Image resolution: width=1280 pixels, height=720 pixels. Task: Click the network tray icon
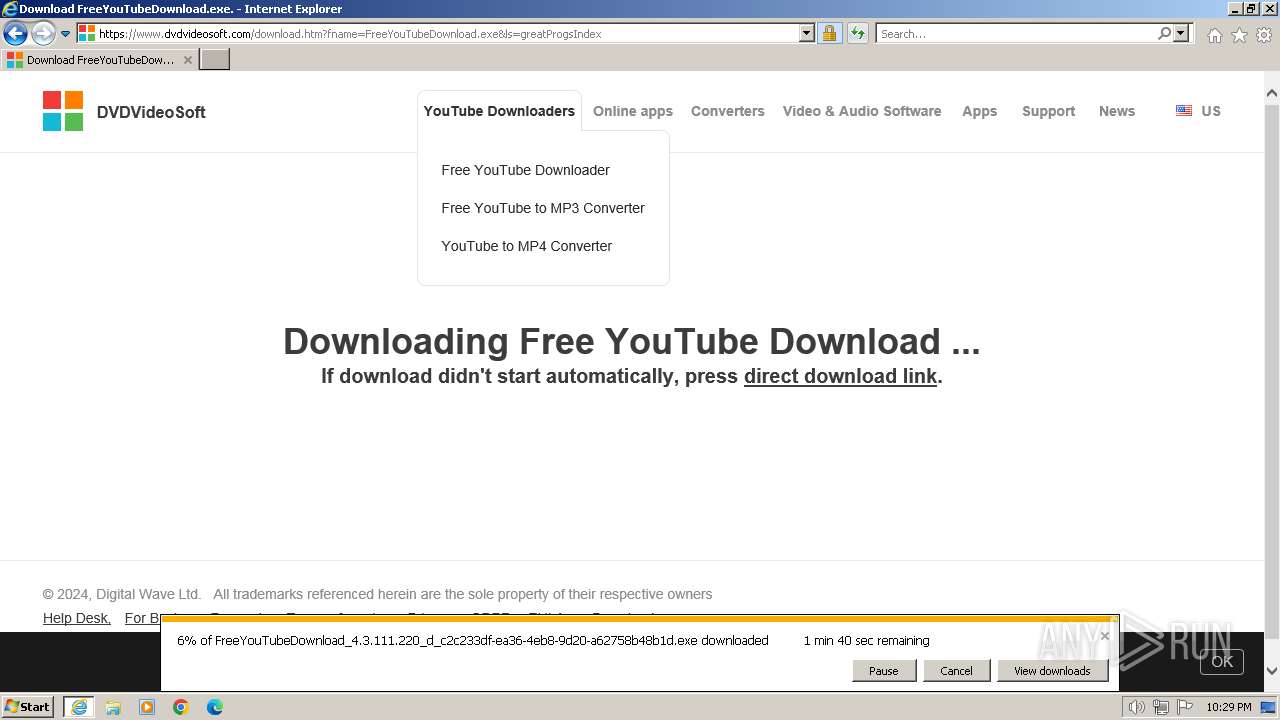point(1161,707)
